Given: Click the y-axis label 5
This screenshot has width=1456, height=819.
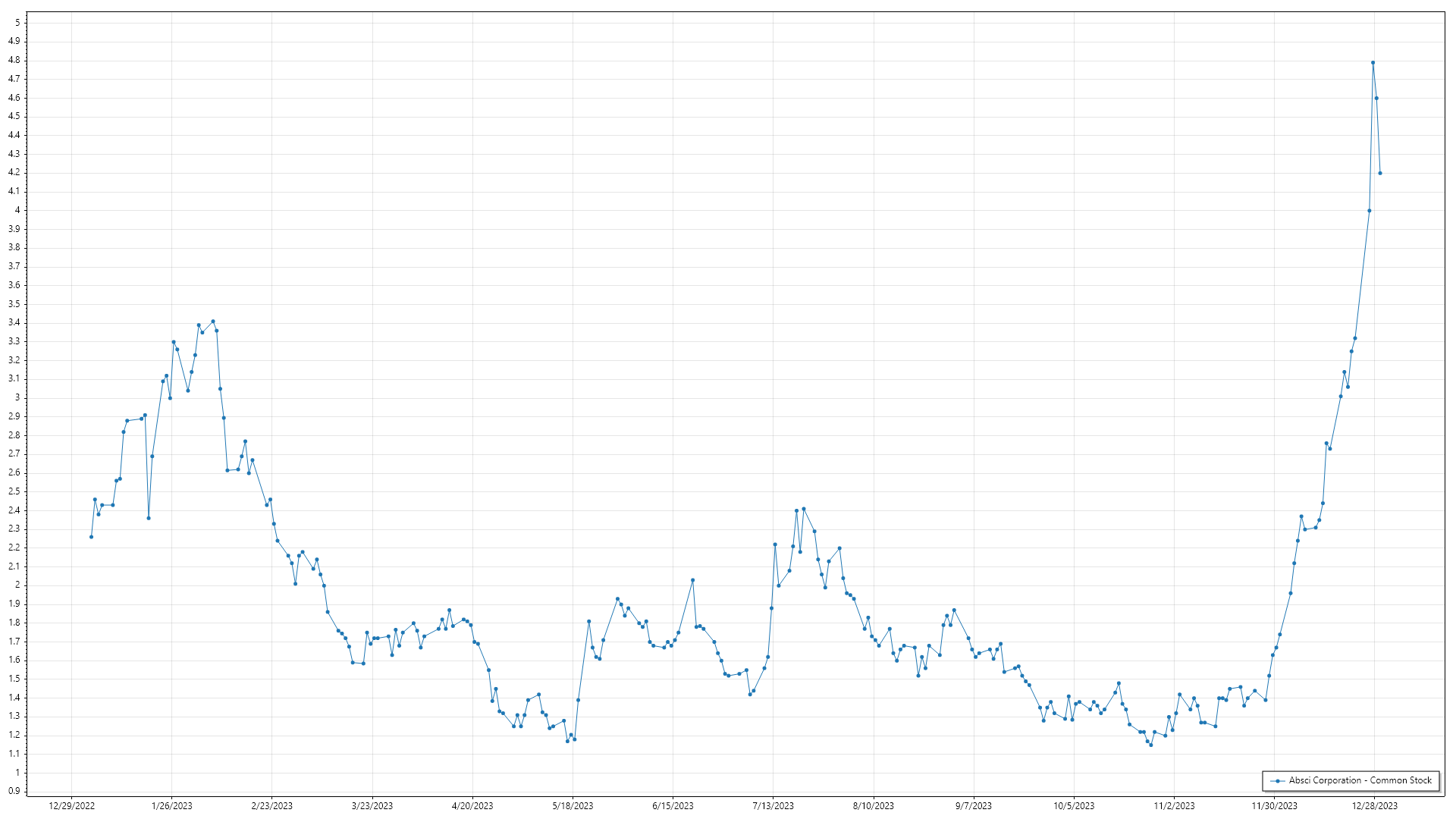Looking at the screenshot, I should coord(17,23).
